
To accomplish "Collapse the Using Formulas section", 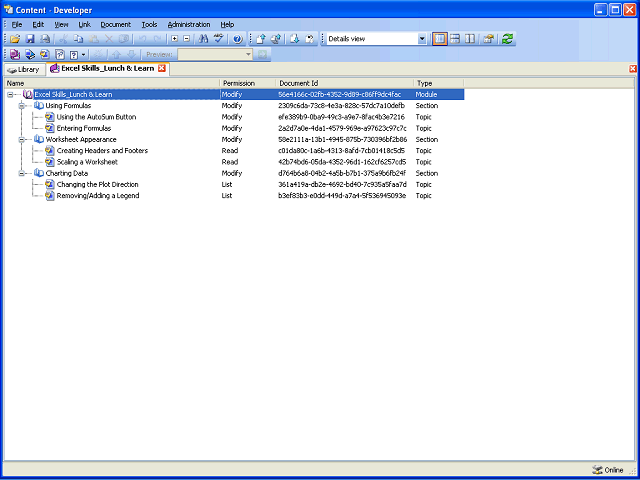I will tap(21, 106).
